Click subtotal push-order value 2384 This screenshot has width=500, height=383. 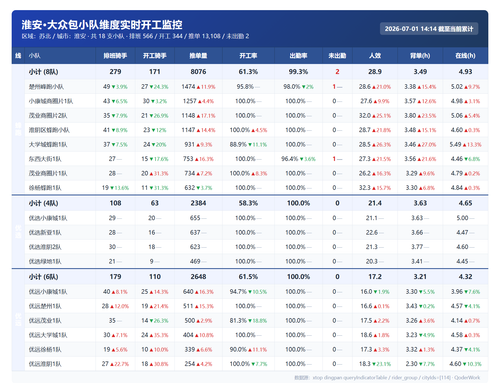[198, 203]
